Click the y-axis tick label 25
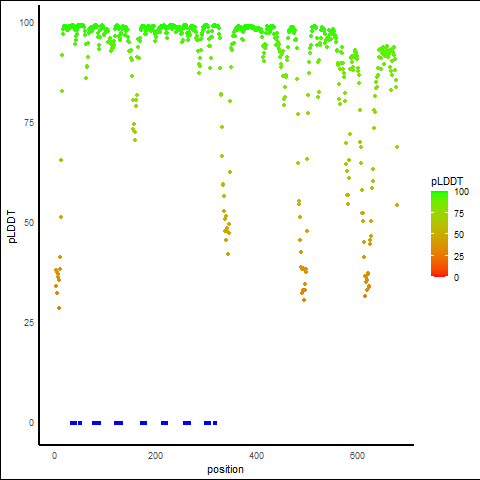Viewport: 480px width, 480px height. pos(29,323)
